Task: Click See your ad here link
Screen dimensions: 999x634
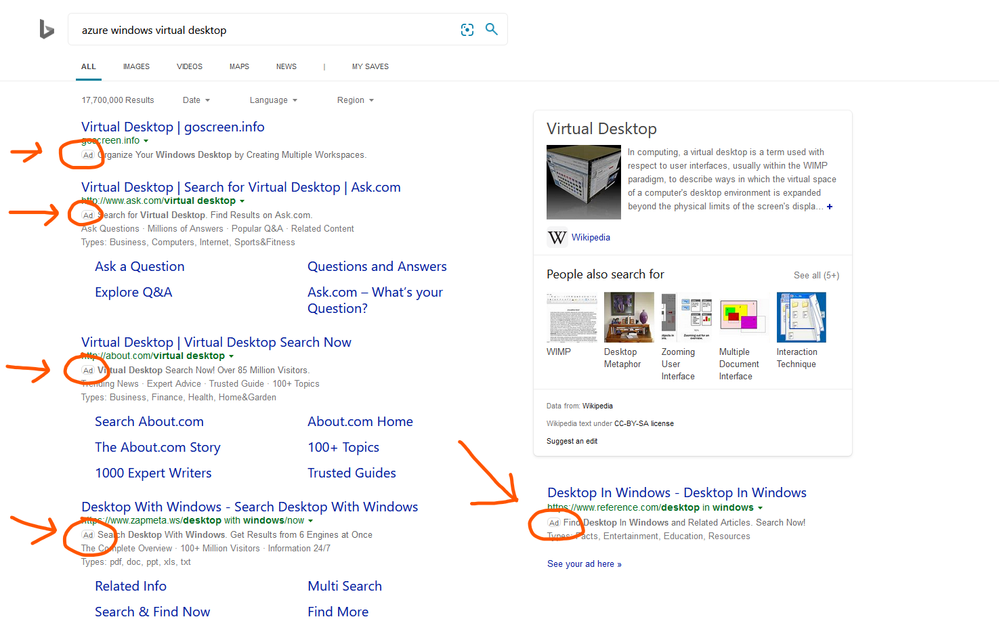Action: pos(584,564)
